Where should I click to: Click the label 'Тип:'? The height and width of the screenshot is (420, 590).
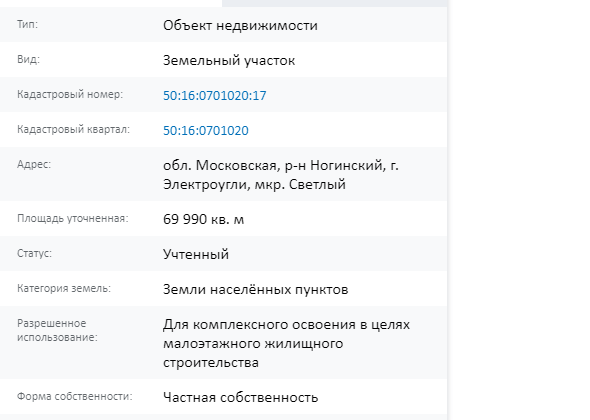pos(27,24)
